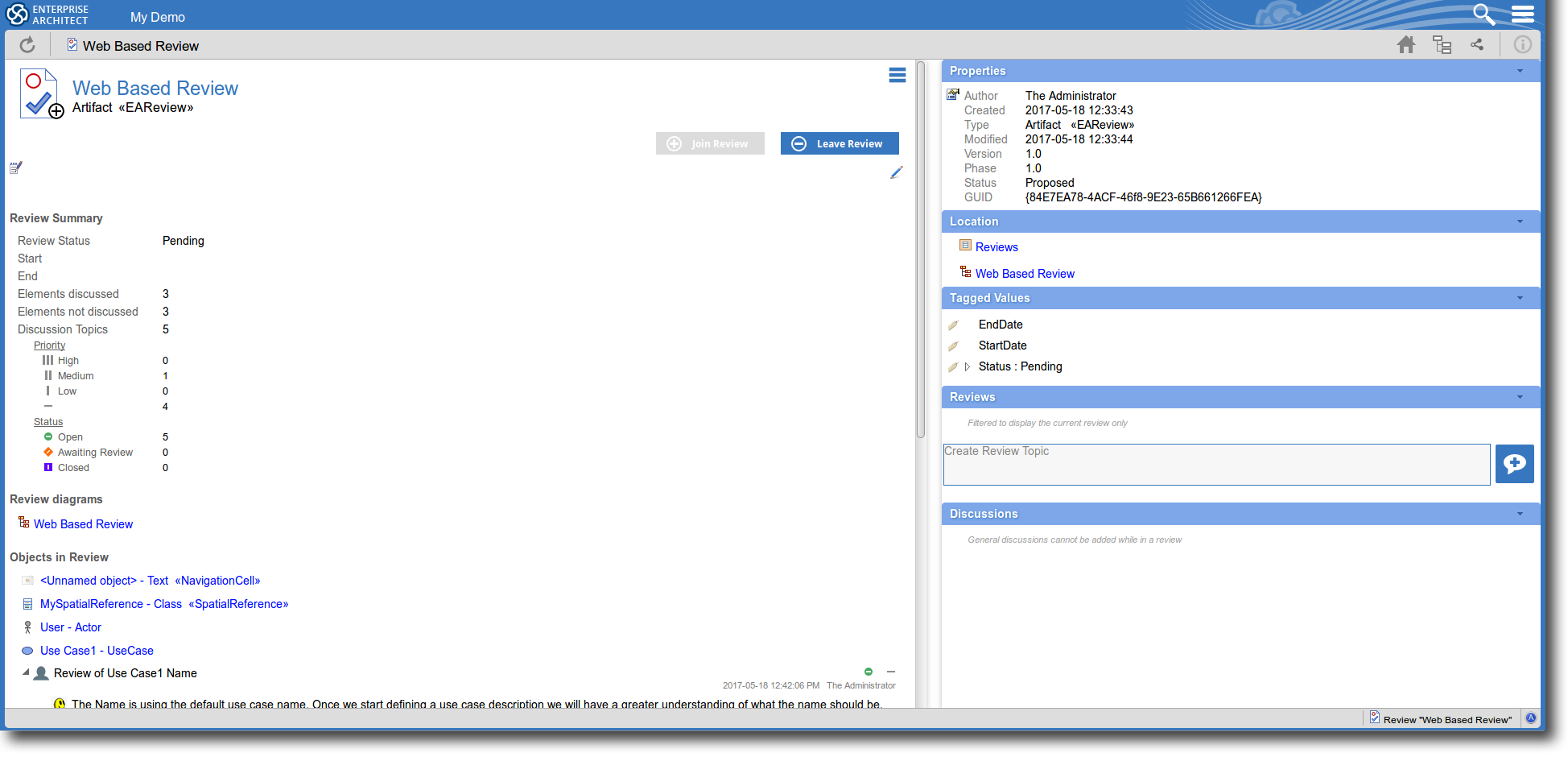Expand the Status : Pending tagged value

click(x=967, y=367)
